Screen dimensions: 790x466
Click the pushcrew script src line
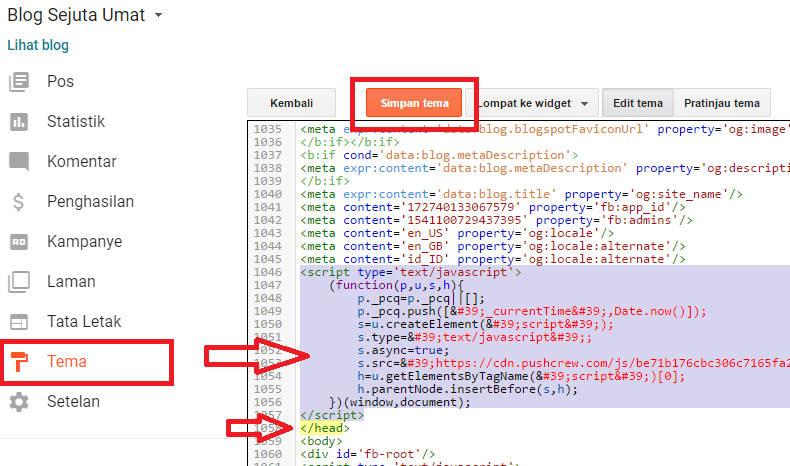[573, 363]
